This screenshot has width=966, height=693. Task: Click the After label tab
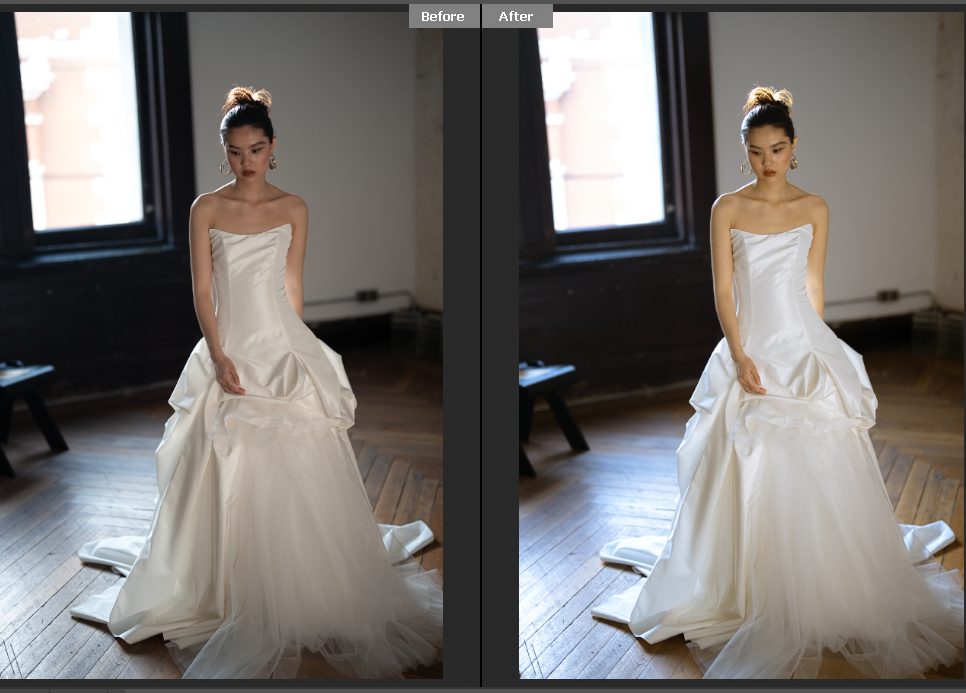[x=516, y=16]
